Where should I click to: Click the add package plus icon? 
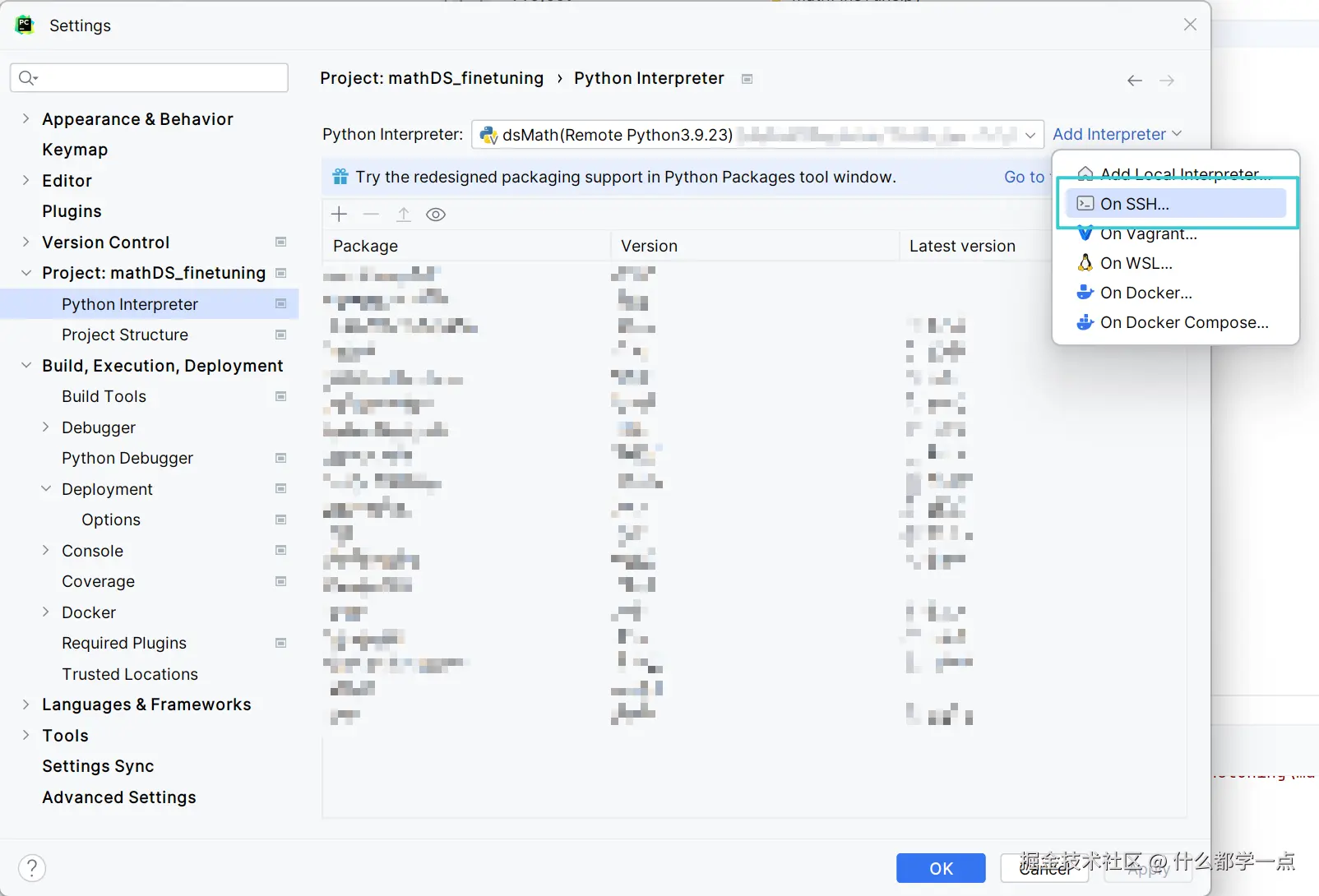click(339, 215)
